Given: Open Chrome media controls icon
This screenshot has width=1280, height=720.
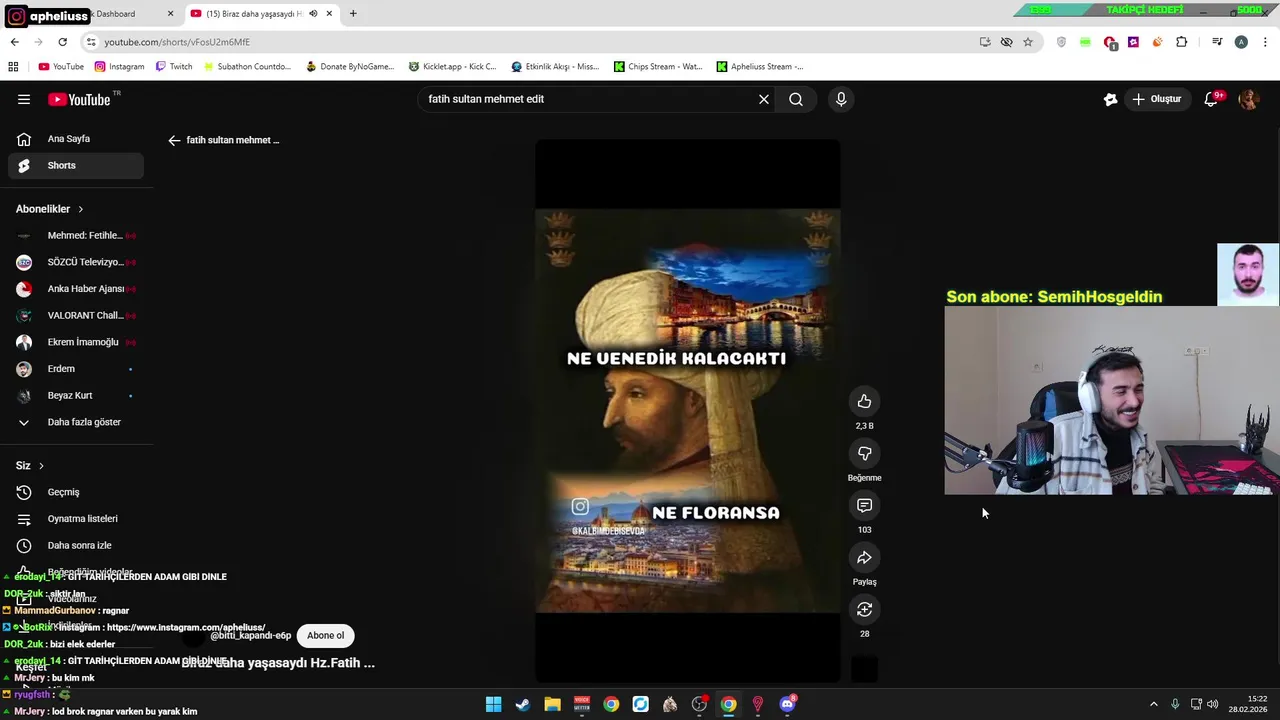Looking at the screenshot, I should pos(1217,42).
